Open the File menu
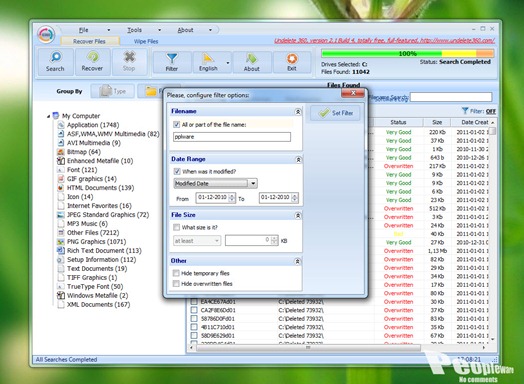Image resolution: width=524 pixels, height=384 pixels. [84, 30]
